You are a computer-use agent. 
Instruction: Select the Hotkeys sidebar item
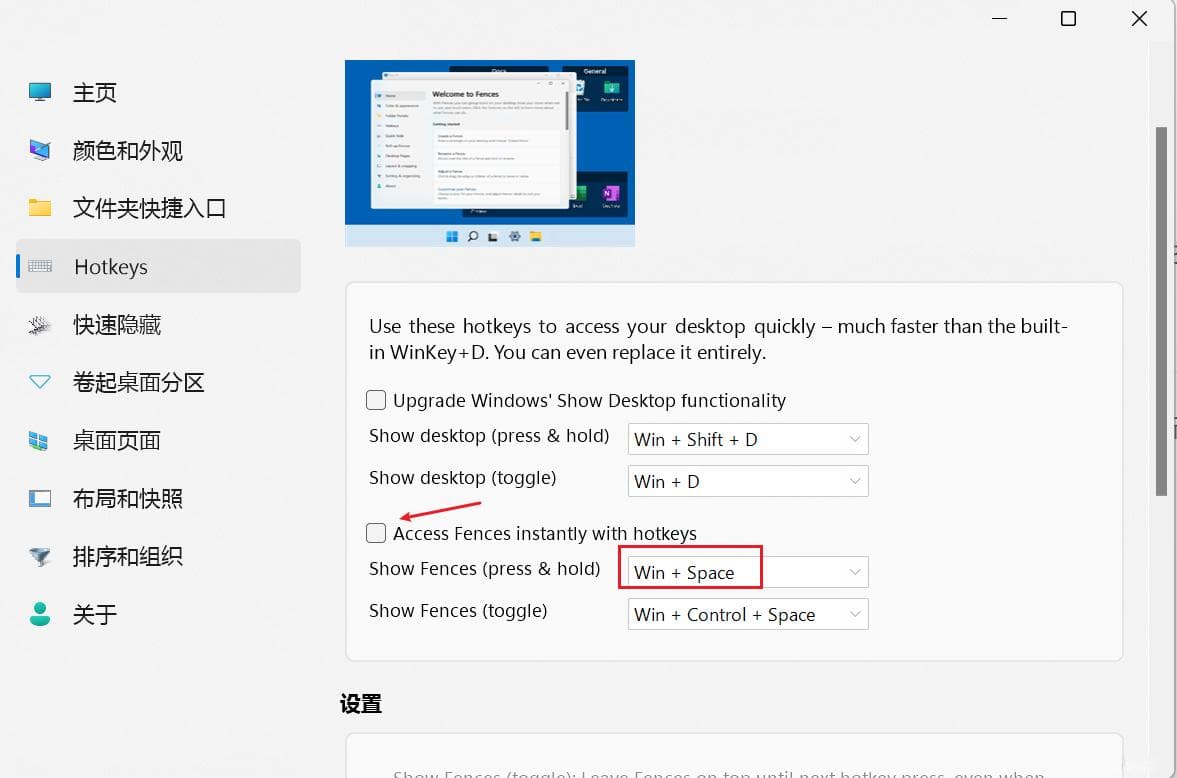click(x=158, y=266)
